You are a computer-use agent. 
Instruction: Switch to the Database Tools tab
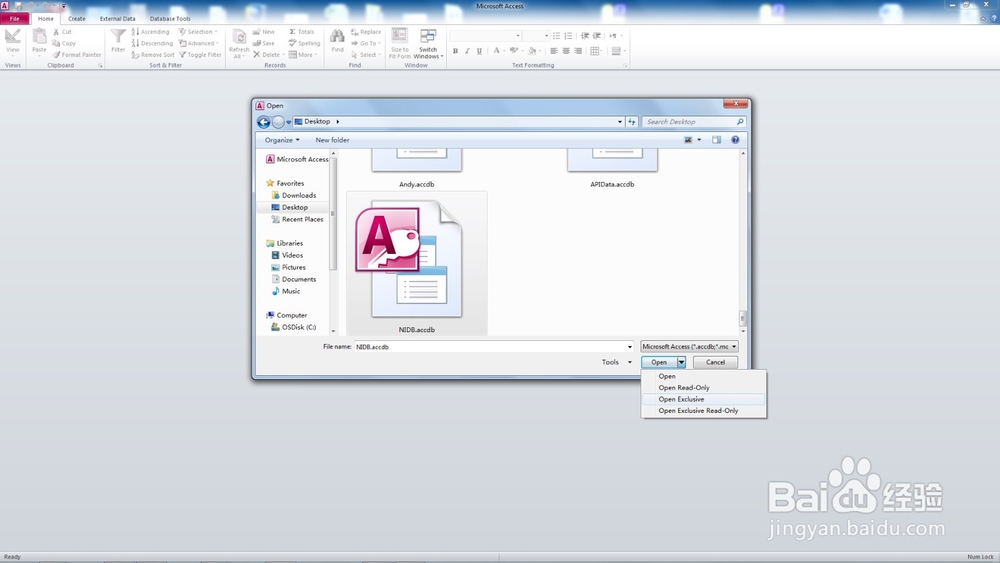(170, 18)
